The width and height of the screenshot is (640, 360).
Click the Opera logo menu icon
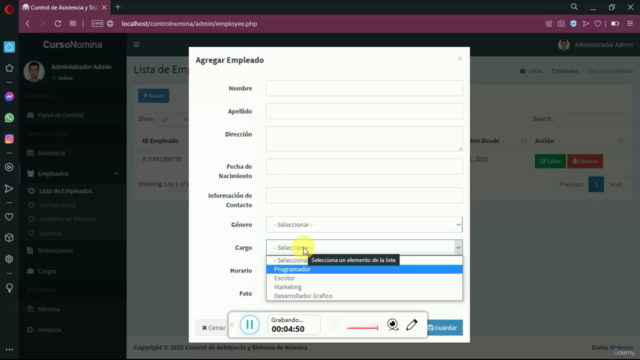[x=9, y=9]
